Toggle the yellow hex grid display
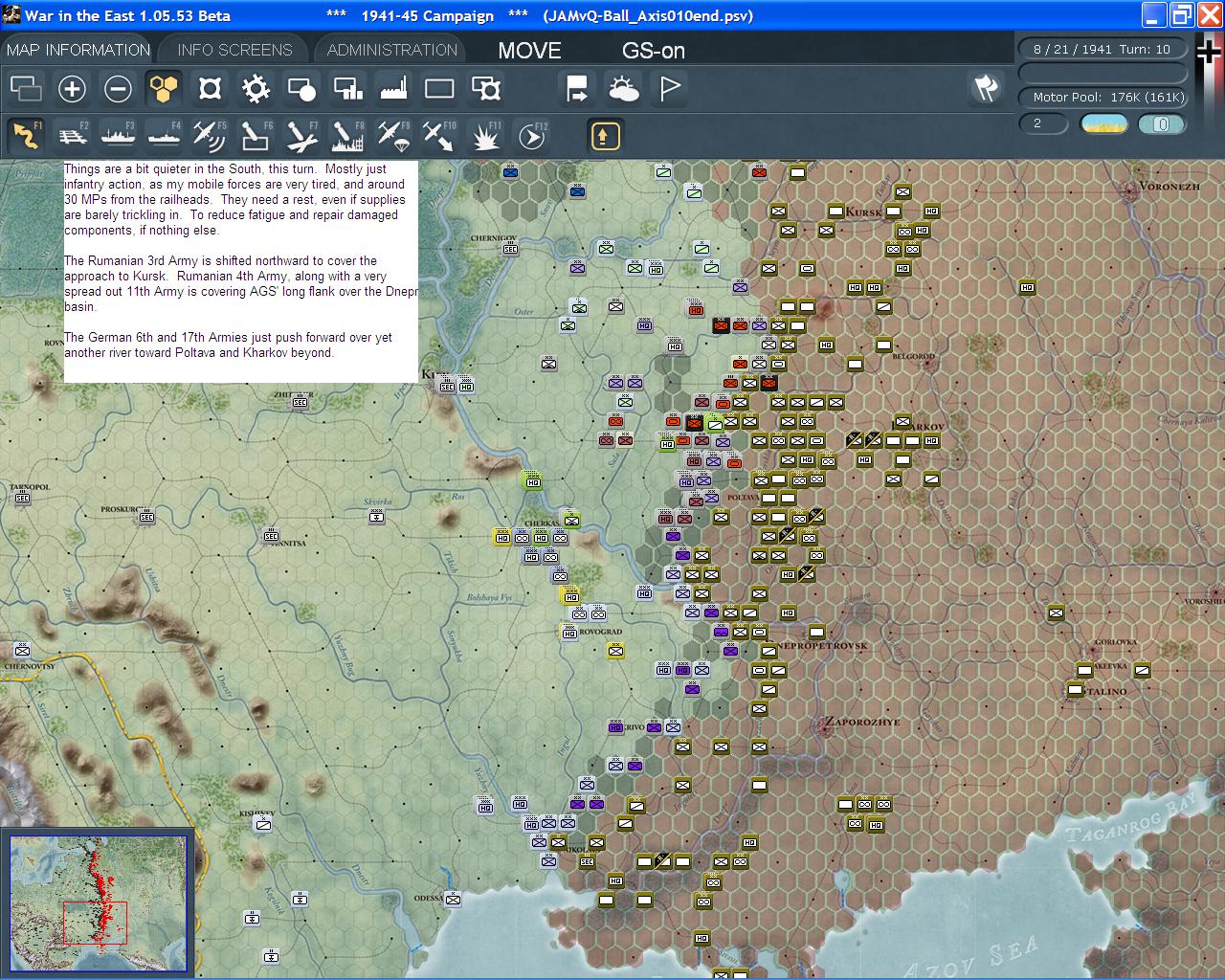Viewport: 1225px width, 980px height. tap(164, 89)
